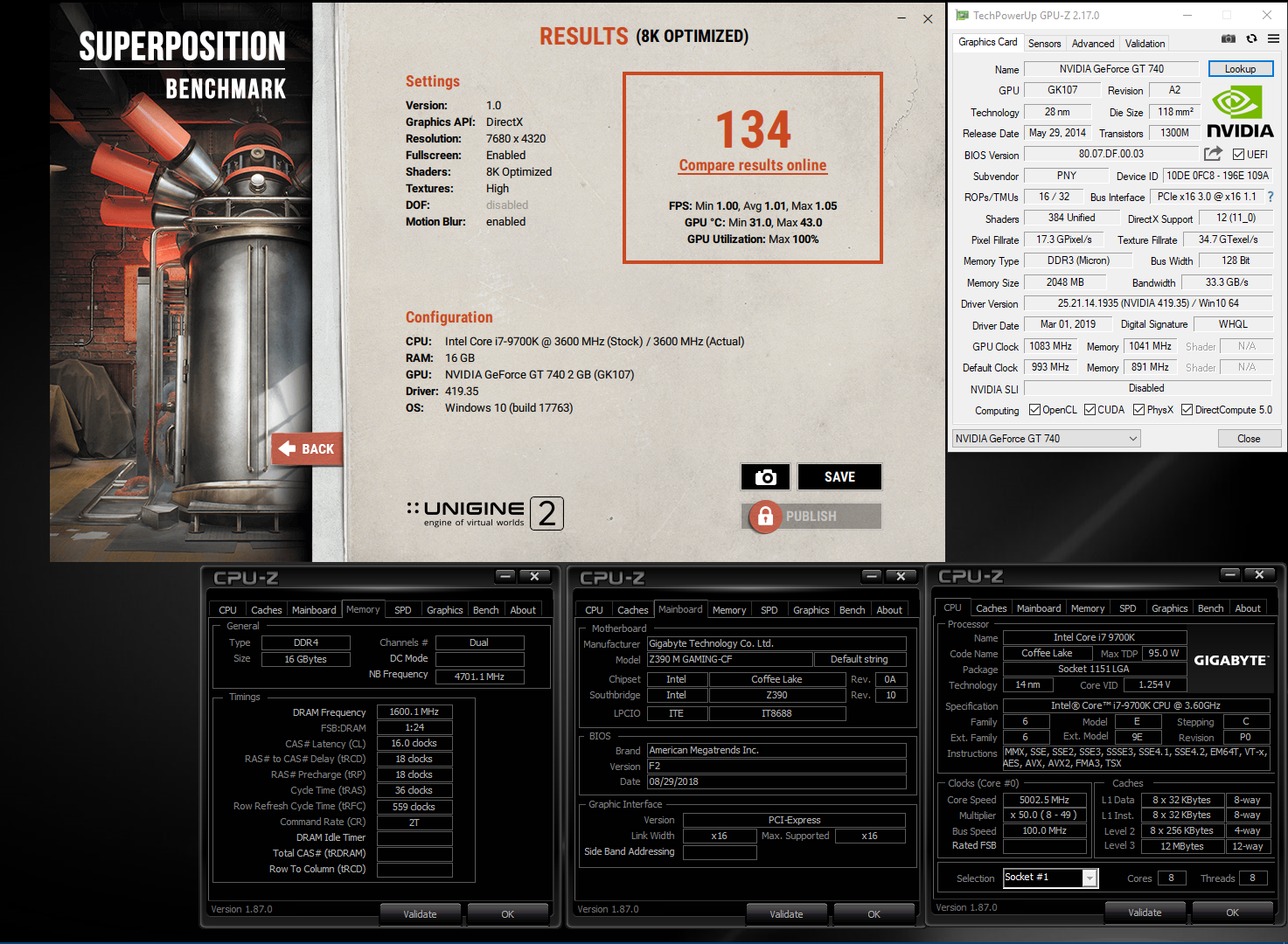Screen dimensions: 1288x944
Task: Click the GPU-Z Name field NVIDIA GeForce GT 740
Action: [1111, 69]
